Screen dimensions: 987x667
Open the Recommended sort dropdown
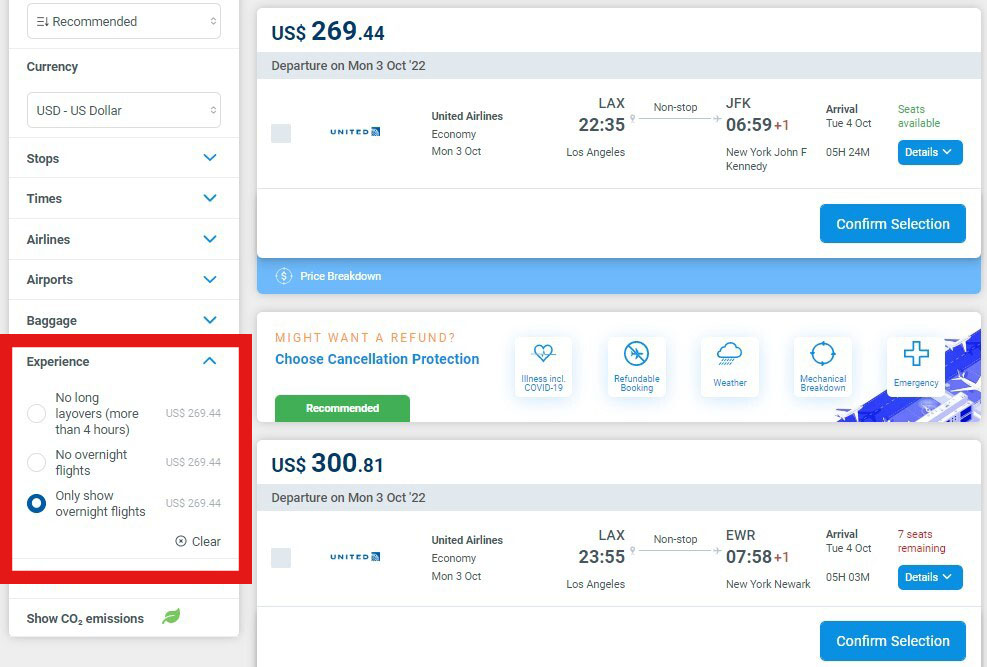pos(124,21)
